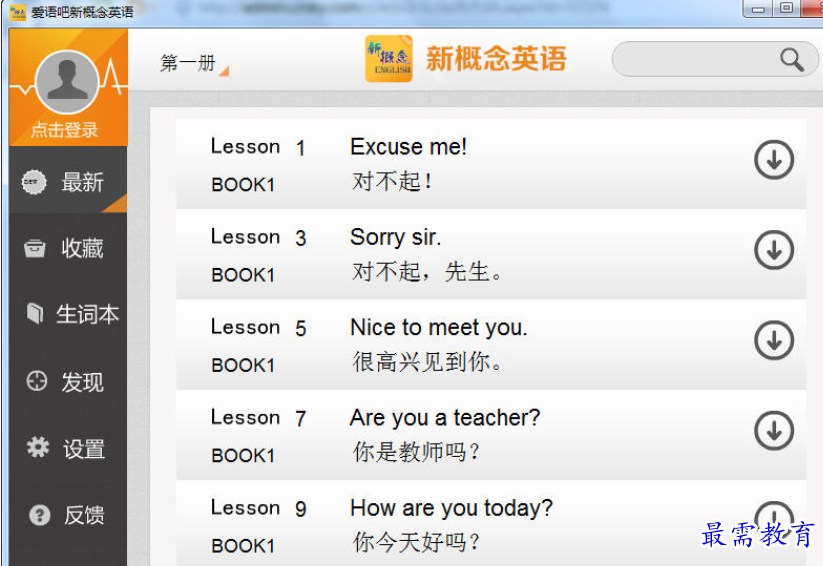Download Lesson 7 Are you a teacher?

tap(774, 431)
